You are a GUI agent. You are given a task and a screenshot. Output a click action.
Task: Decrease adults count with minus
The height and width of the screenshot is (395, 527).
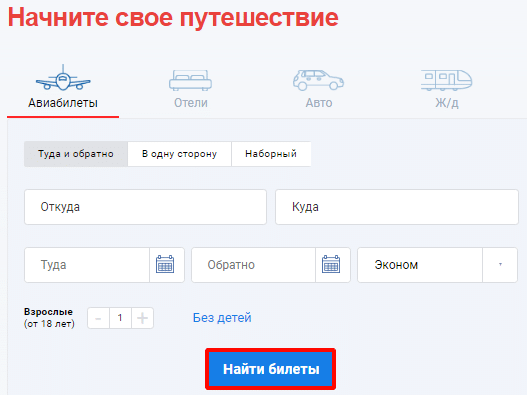tap(98, 318)
